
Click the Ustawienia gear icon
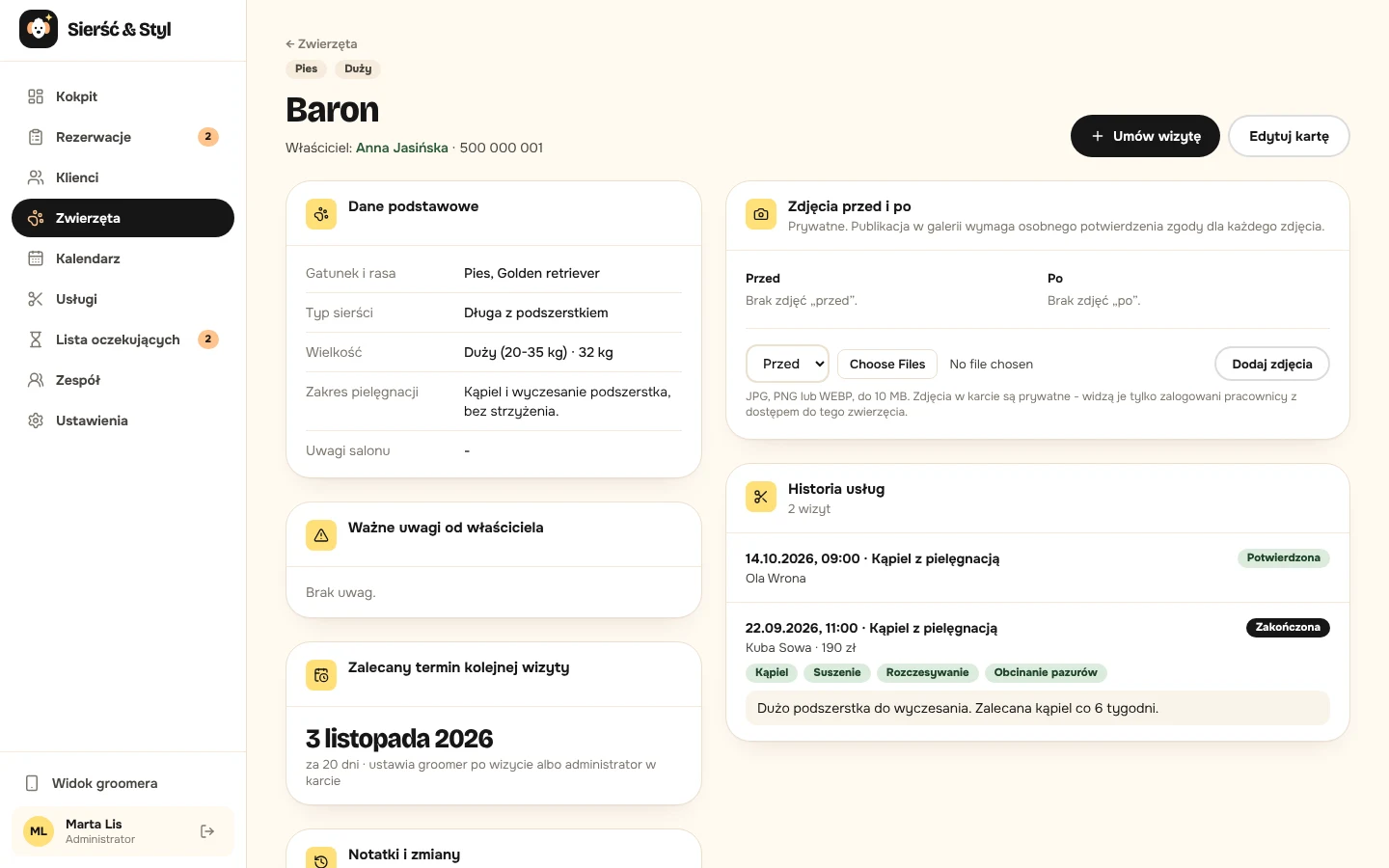[36, 420]
